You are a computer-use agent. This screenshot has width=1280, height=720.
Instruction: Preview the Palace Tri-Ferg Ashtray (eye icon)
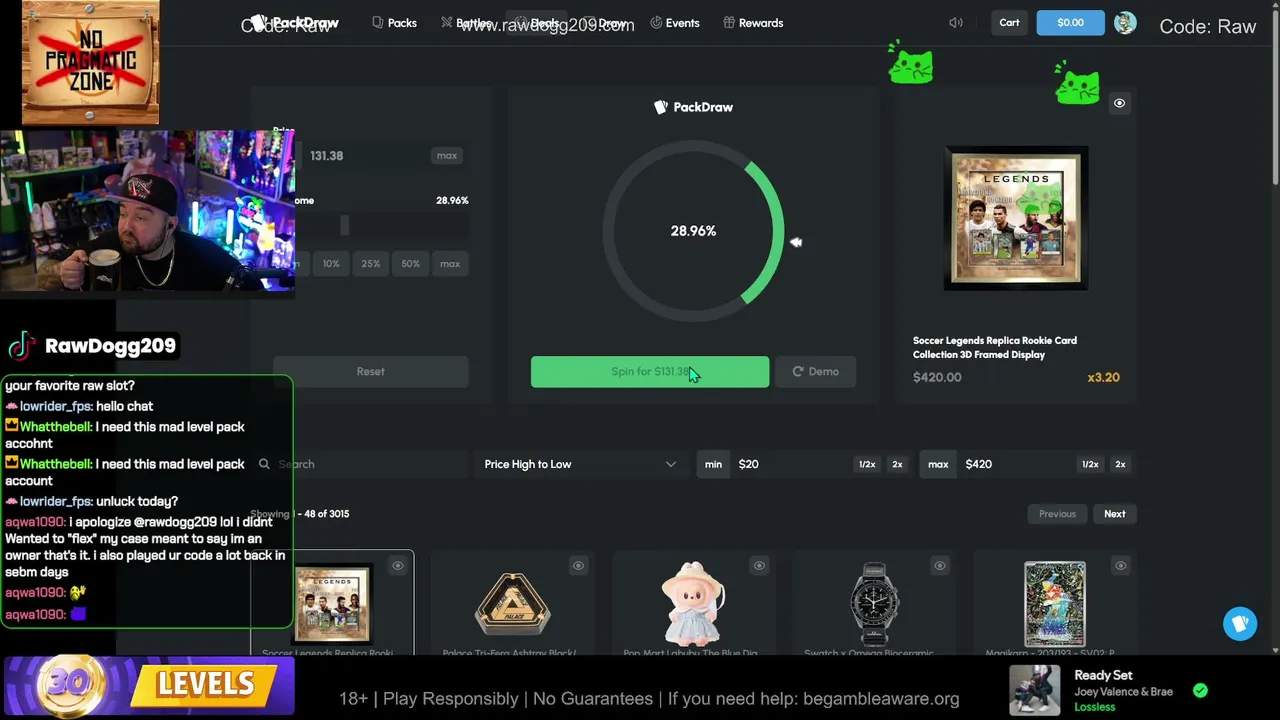tap(578, 566)
